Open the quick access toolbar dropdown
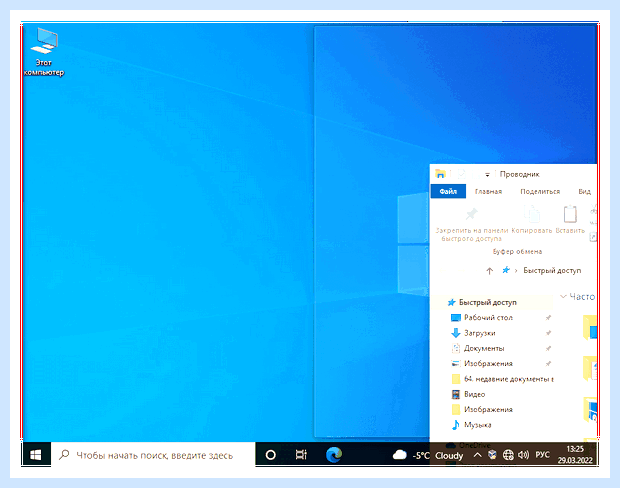 pyautogui.click(x=488, y=174)
